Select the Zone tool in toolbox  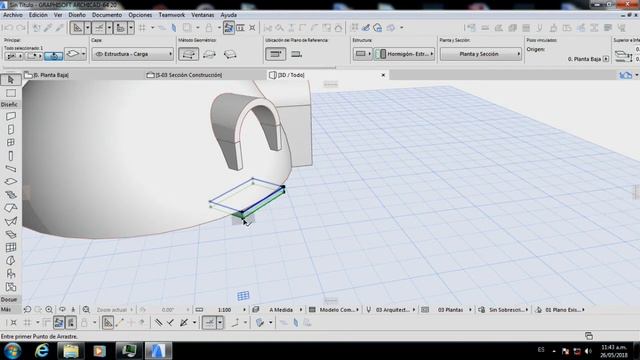pos(11,287)
